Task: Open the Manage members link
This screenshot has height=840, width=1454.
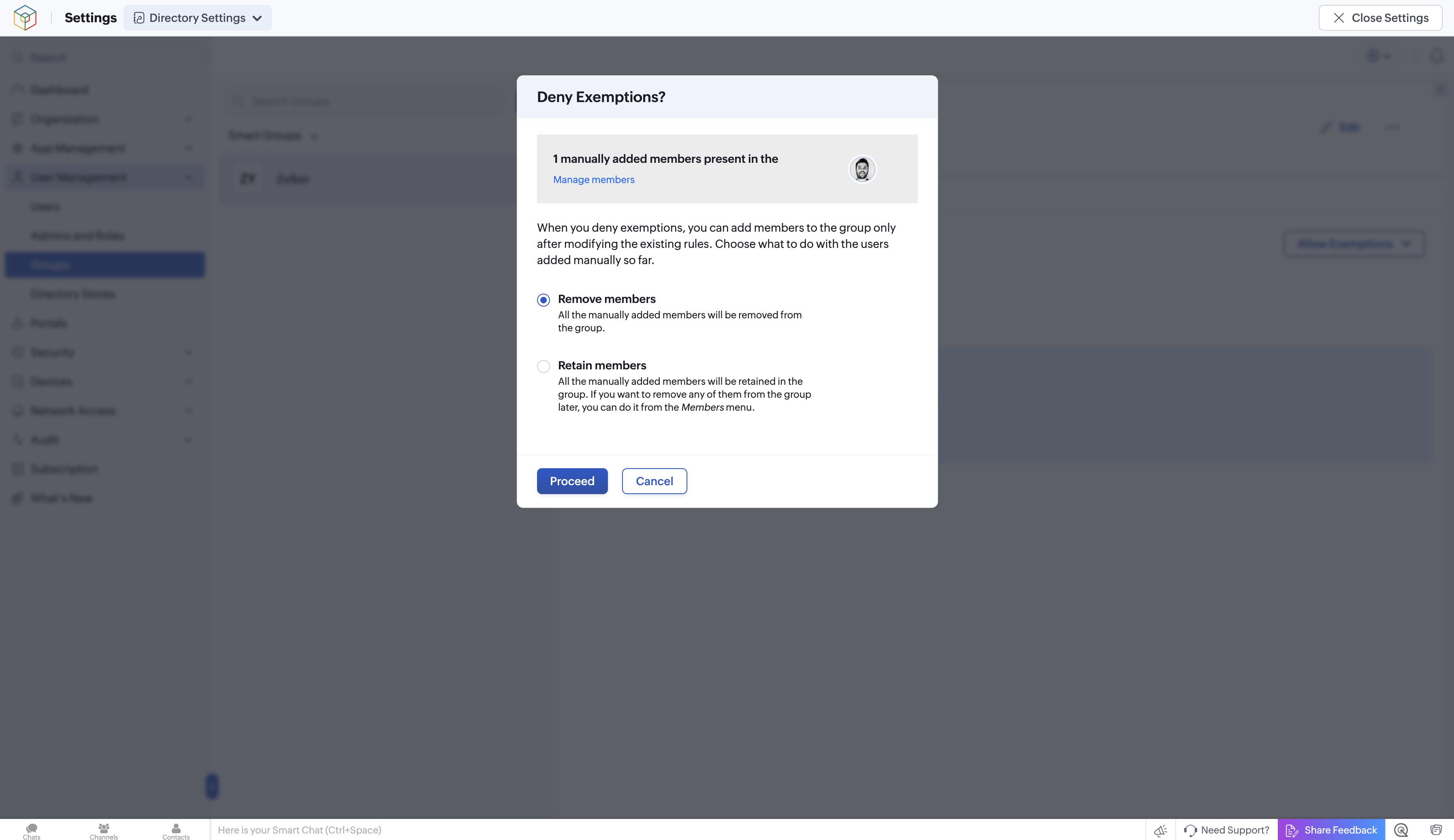Action: (593, 179)
